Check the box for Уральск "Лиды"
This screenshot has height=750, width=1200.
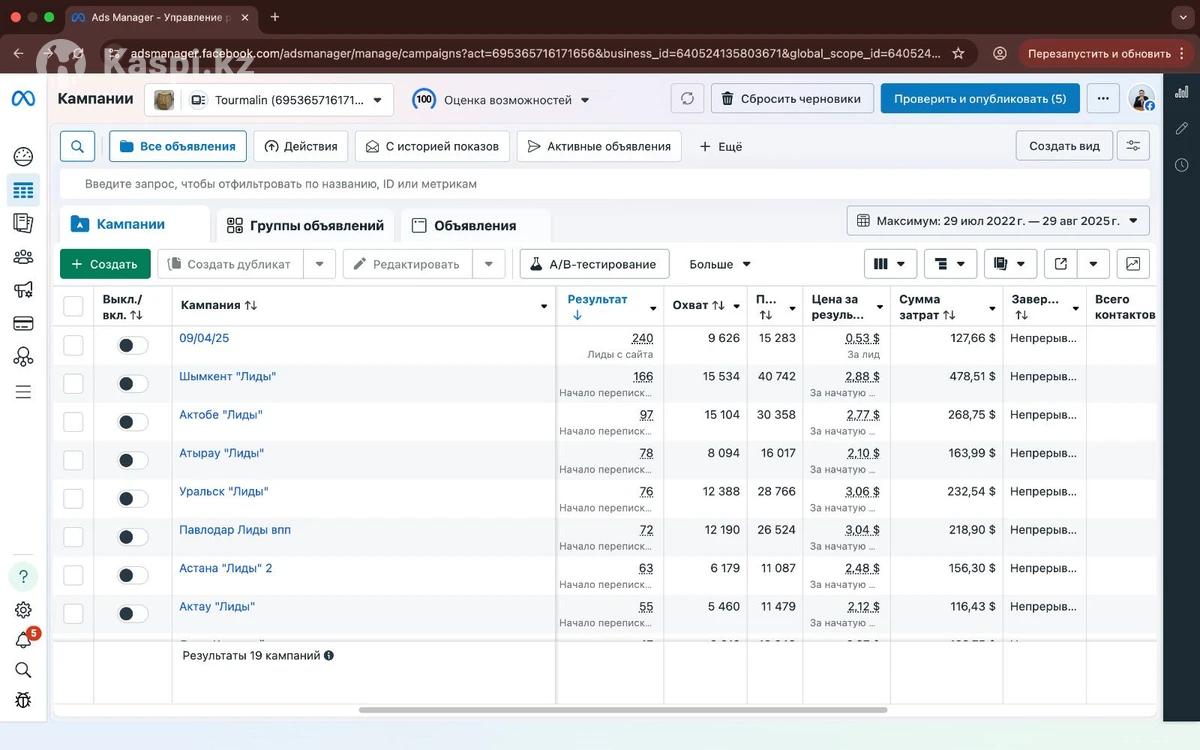(x=73, y=498)
